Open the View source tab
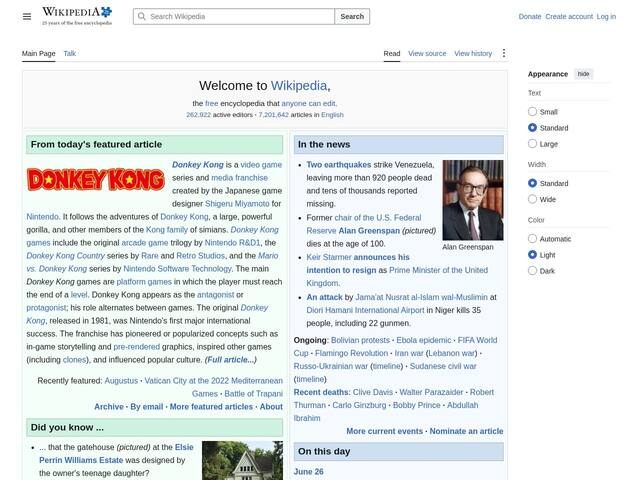The width and height of the screenshot is (640, 480). point(427,53)
